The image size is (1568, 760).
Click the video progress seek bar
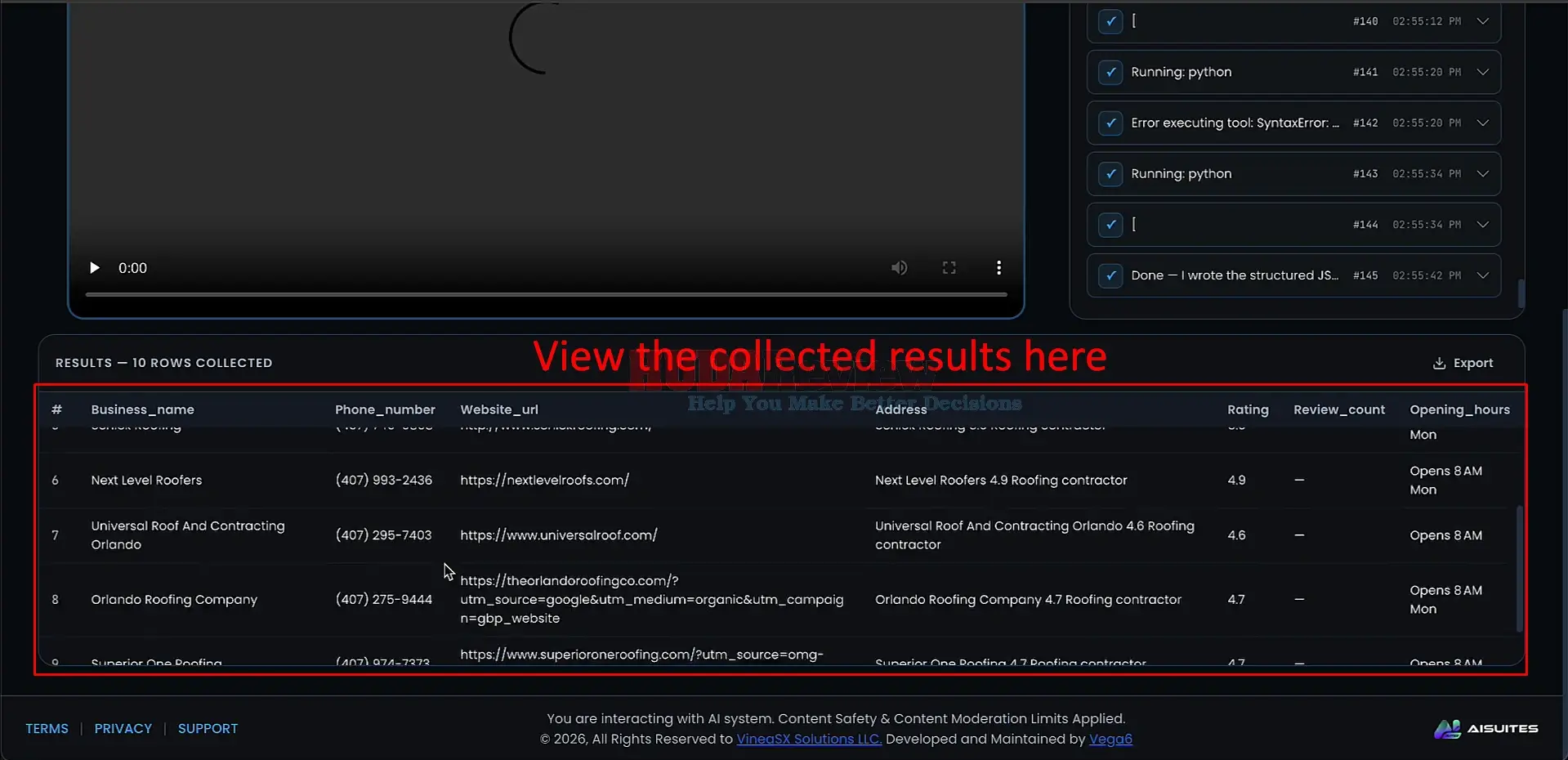point(546,294)
